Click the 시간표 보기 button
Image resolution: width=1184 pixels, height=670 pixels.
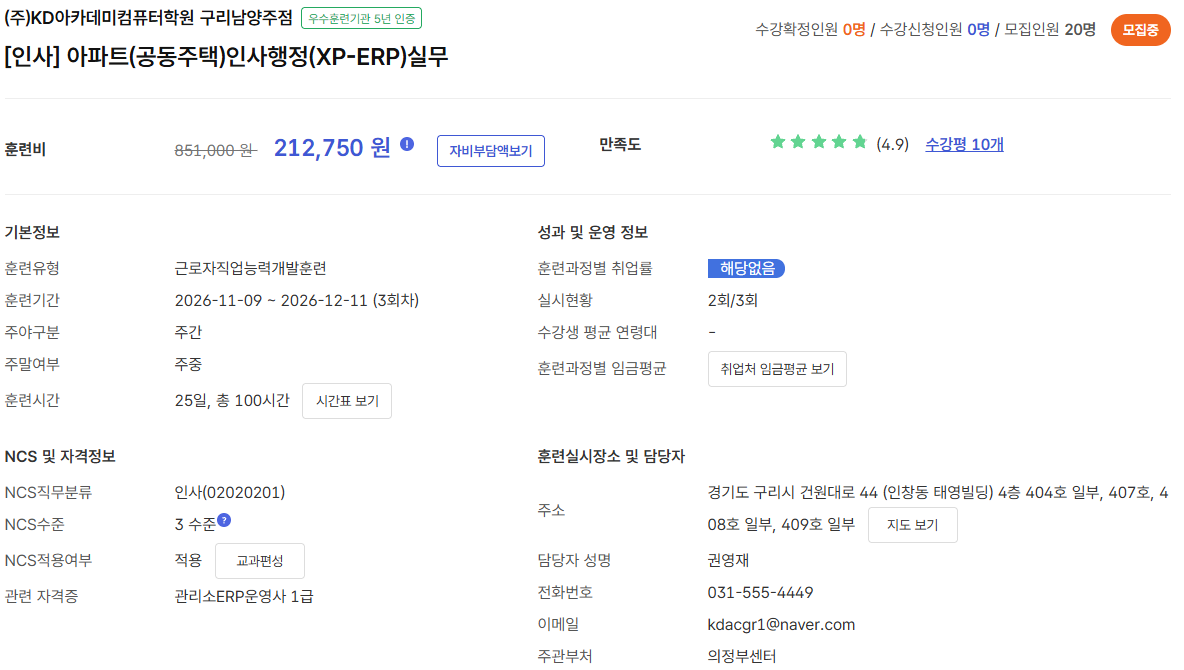pyautogui.click(x=347, y=400)
